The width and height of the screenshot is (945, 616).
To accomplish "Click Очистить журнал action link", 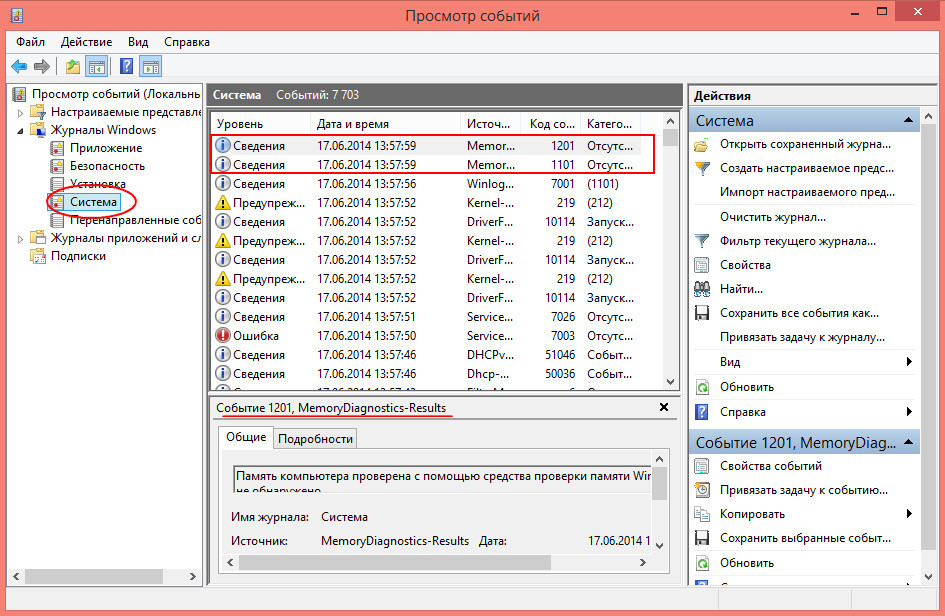I will [x=773, y=217].
